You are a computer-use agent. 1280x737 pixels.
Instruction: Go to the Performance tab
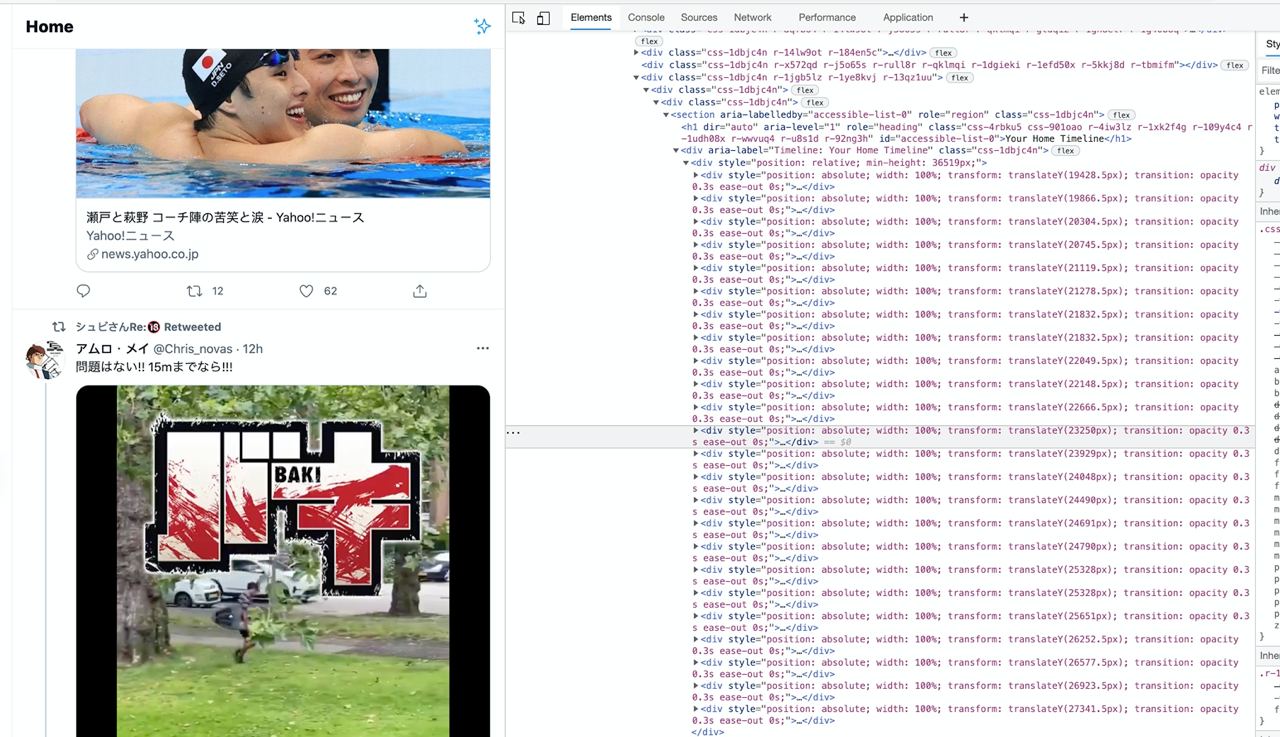[827, 18]
